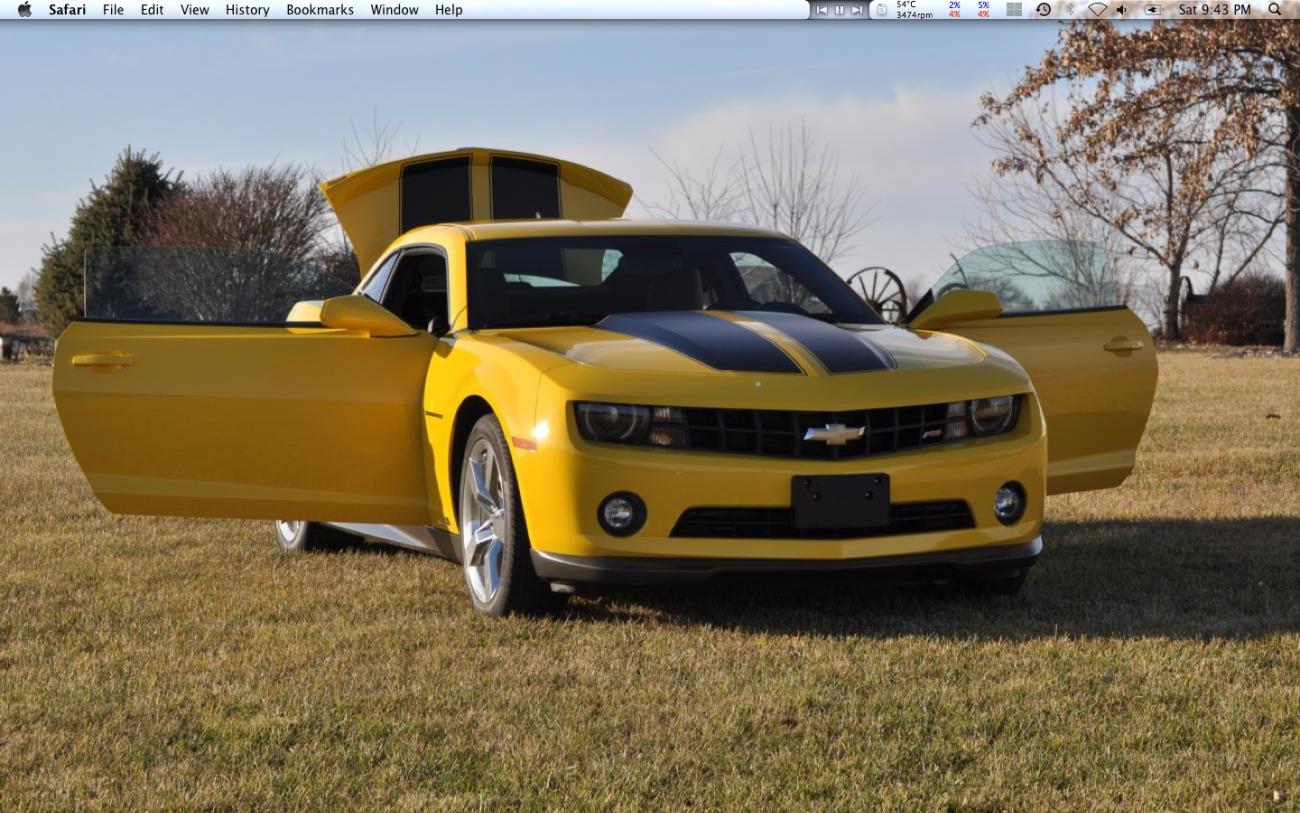Click the CPU usage percentage readout

point(951,9)
